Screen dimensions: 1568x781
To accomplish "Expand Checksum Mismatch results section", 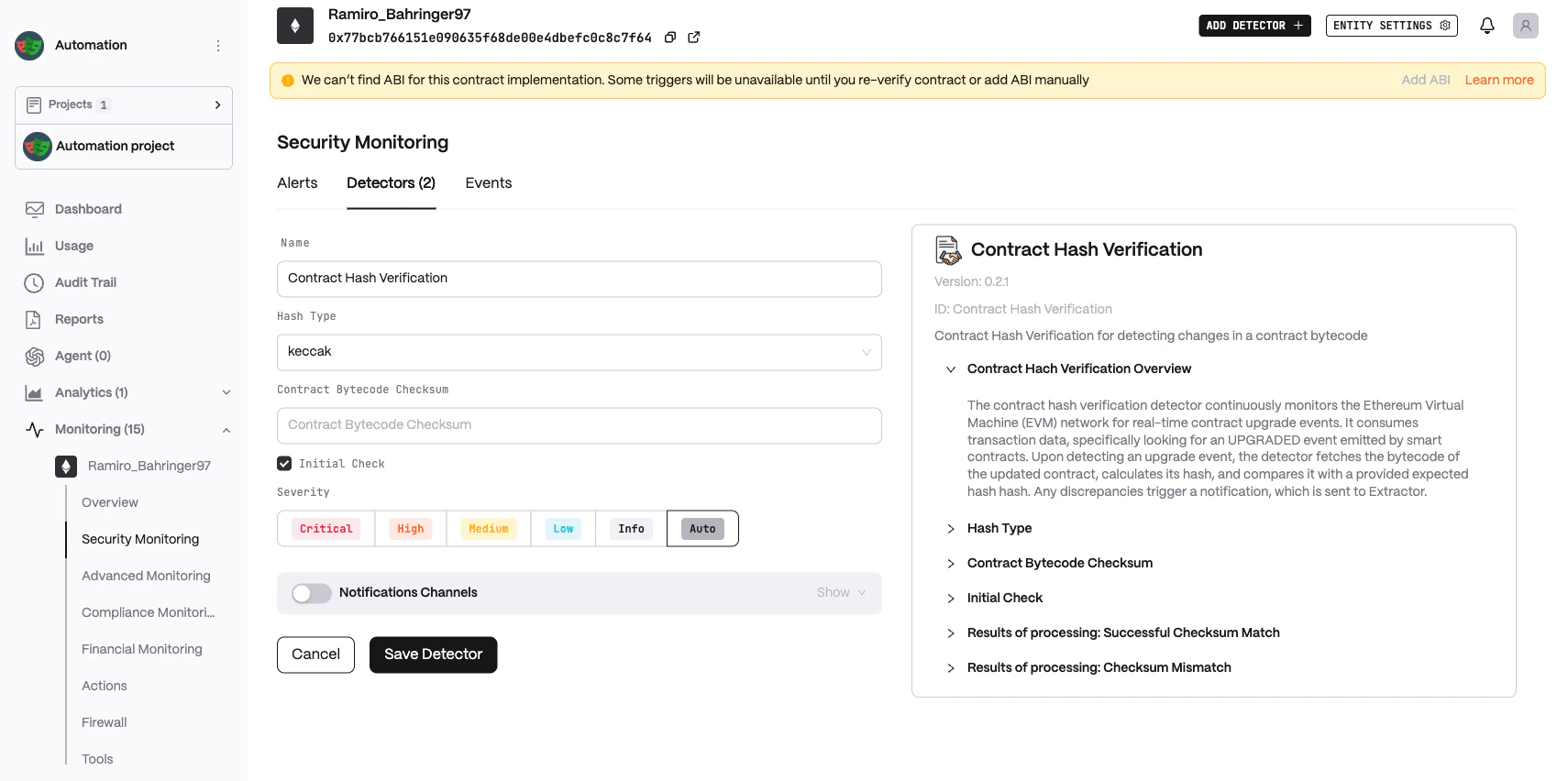I will click(951, 668).
